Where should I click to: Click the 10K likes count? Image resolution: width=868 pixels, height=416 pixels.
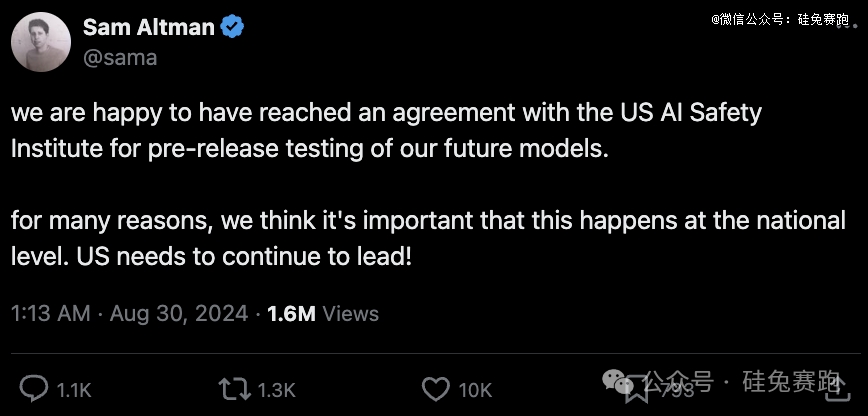click(476, 390)
